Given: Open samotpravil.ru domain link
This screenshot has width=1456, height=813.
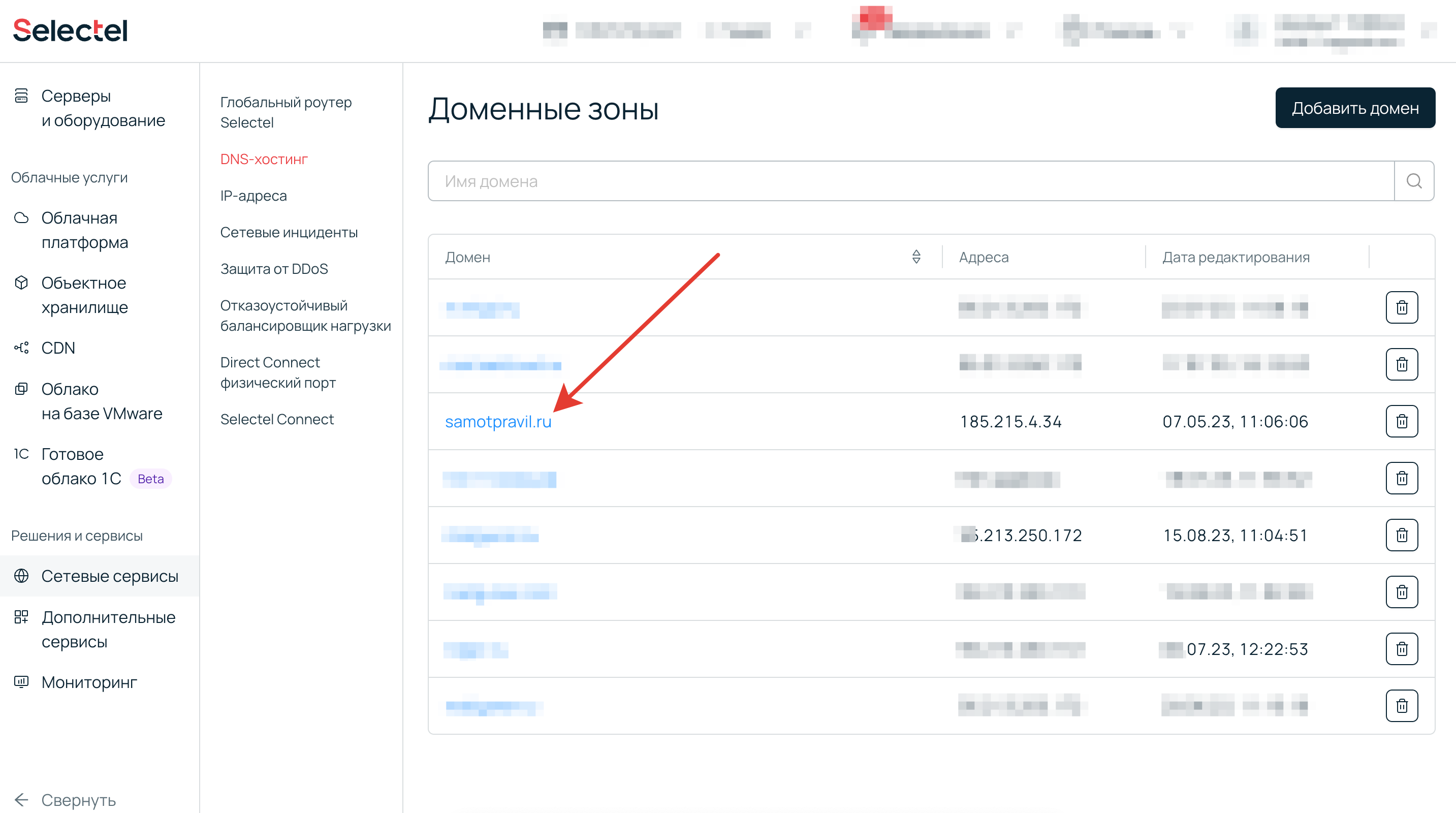Looking at the screenshot, I should (x=498, y=421).
